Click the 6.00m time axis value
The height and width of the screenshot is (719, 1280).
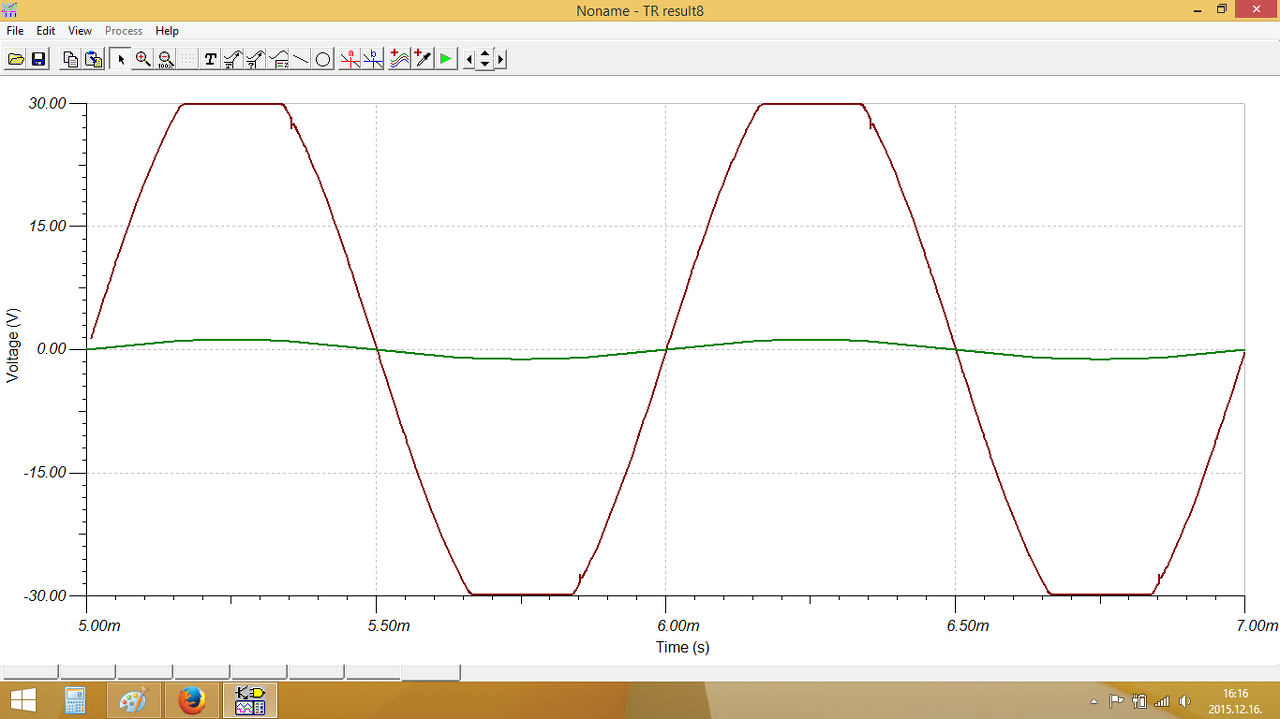tap(678, 626)
